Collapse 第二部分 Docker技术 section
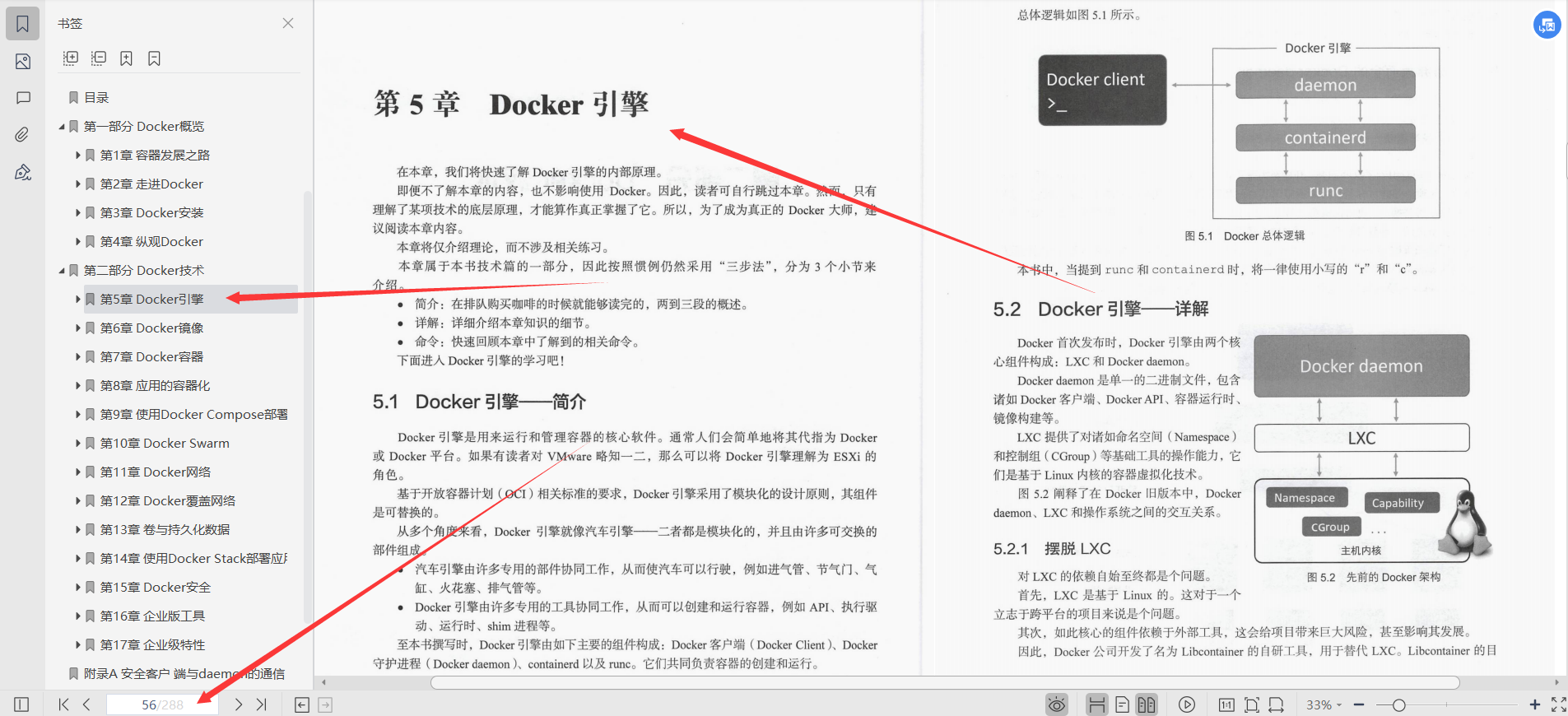The width and height of the screenshot is (1568, 716). [x=62, y=271]
